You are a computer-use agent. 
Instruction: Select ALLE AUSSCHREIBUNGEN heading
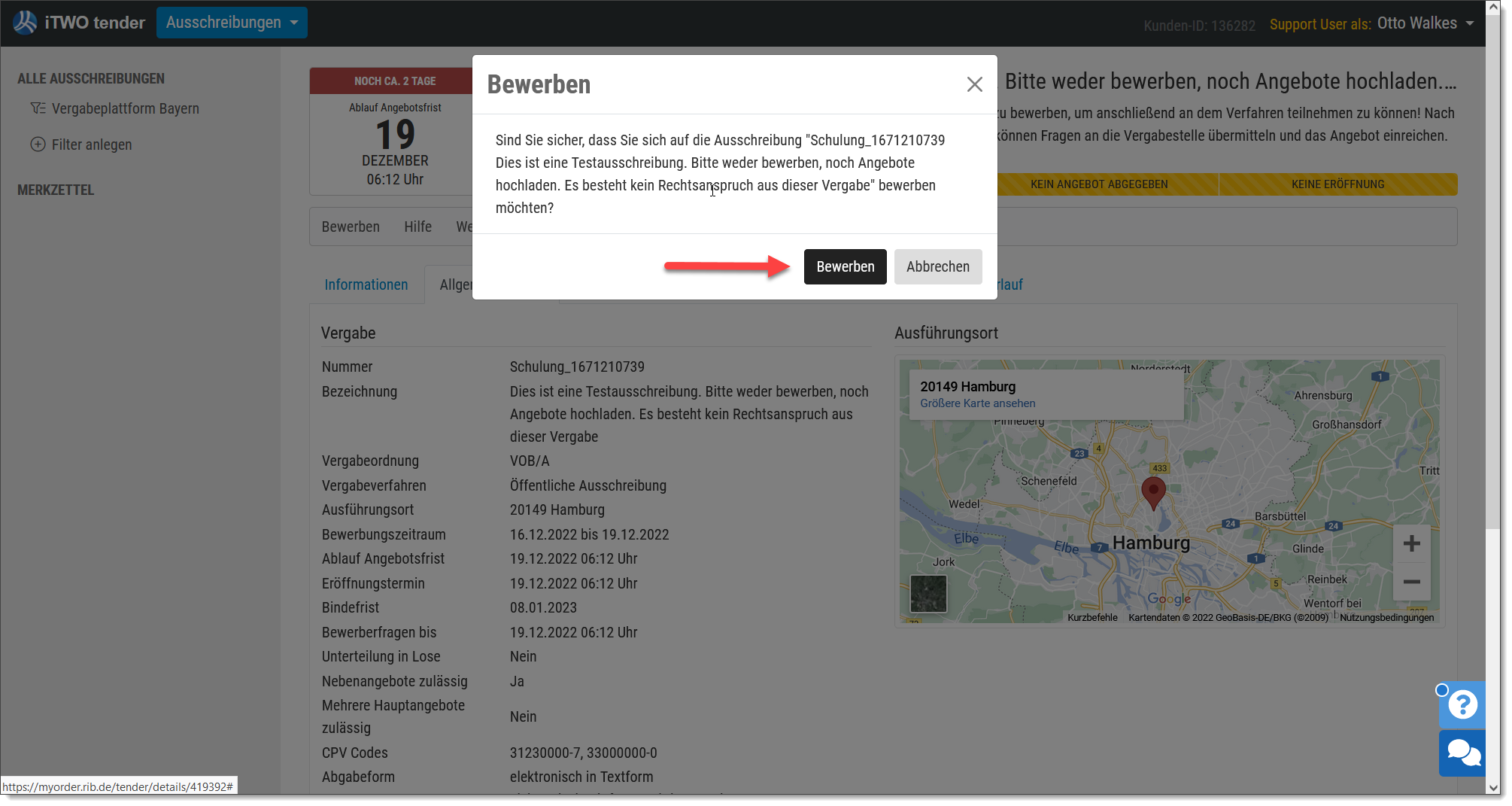[91, 78]
